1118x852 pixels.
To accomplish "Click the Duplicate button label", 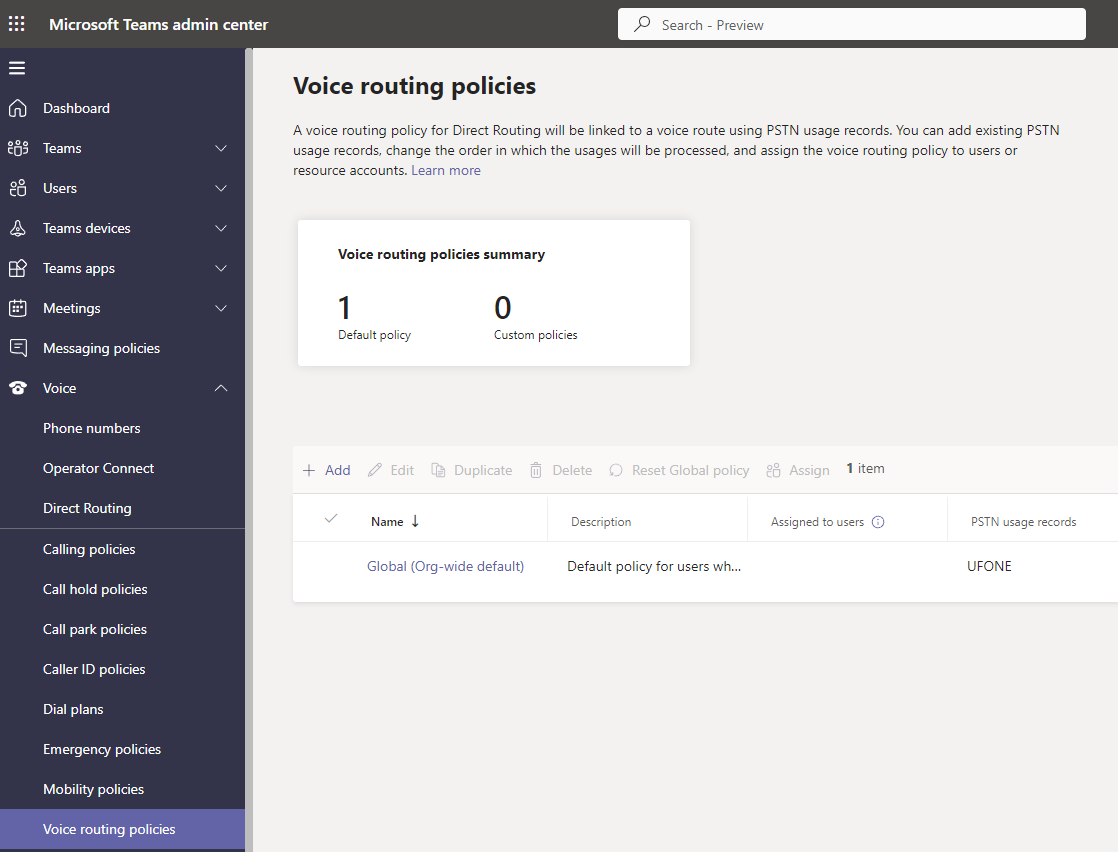I will tap(483, 471).
